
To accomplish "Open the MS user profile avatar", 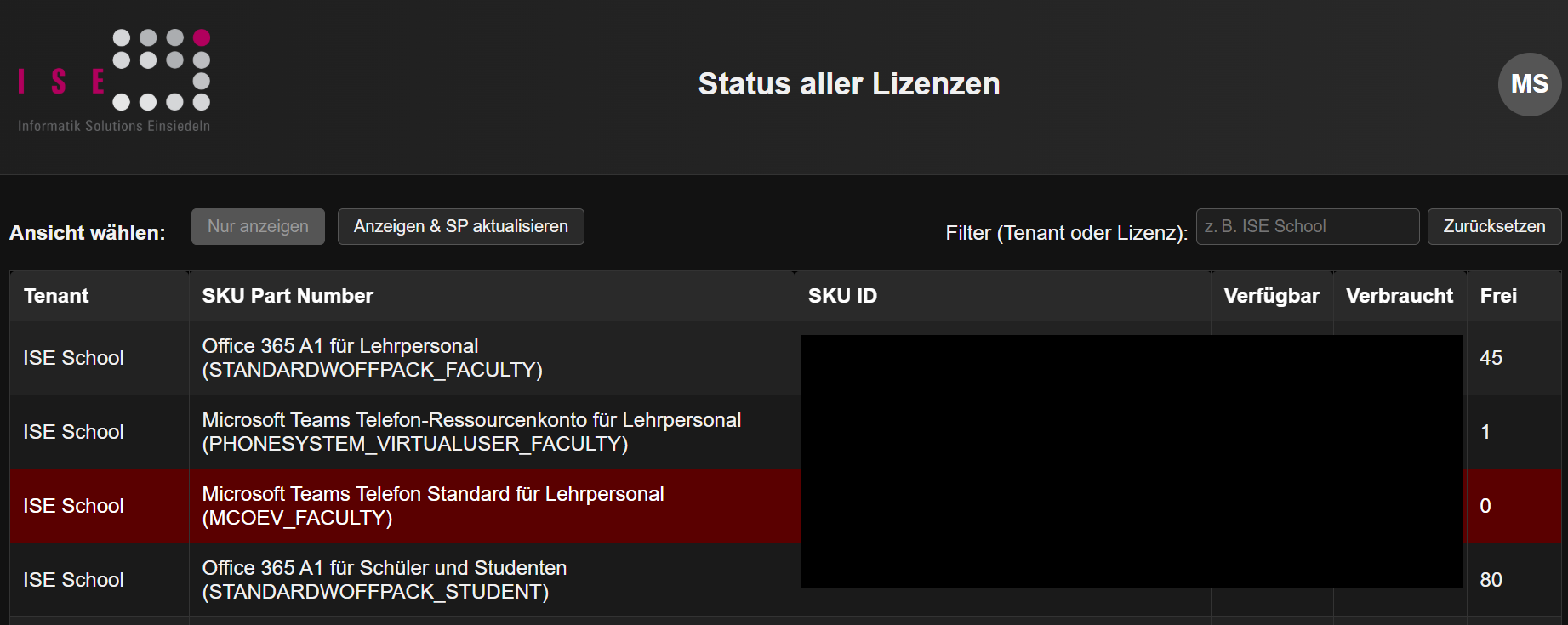I will (1529, 84).
